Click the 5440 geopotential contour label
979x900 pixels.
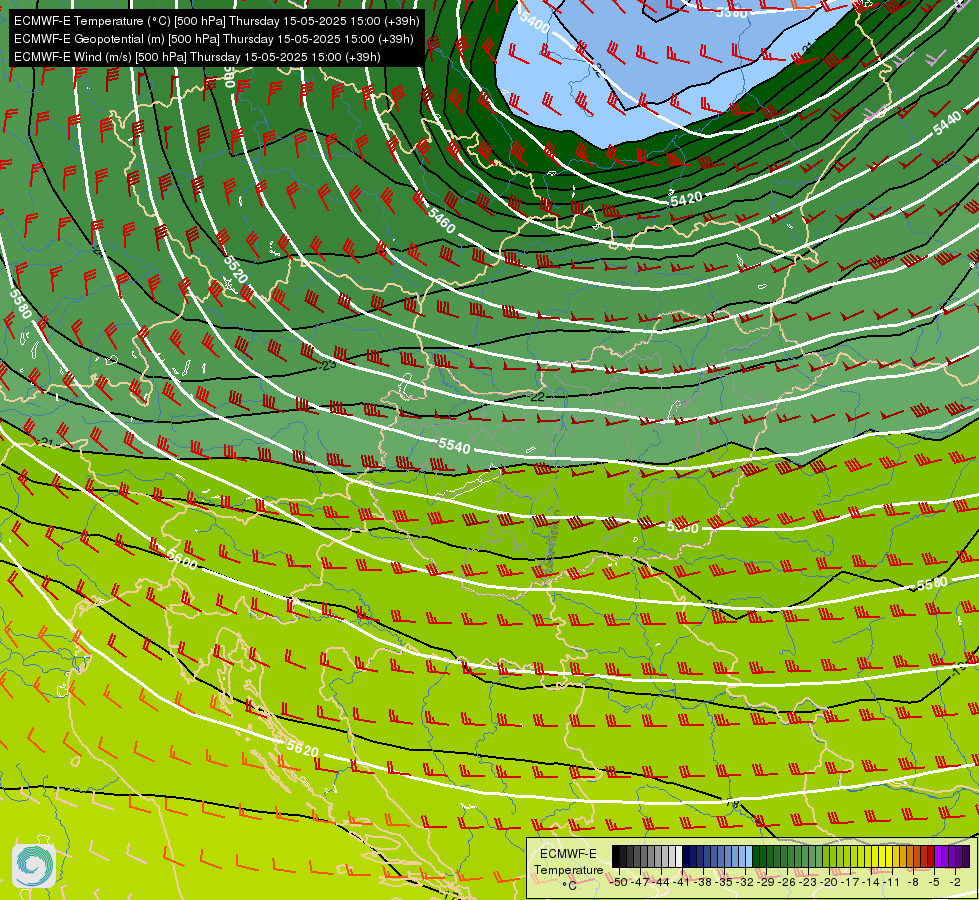click(x=947, y=124)
